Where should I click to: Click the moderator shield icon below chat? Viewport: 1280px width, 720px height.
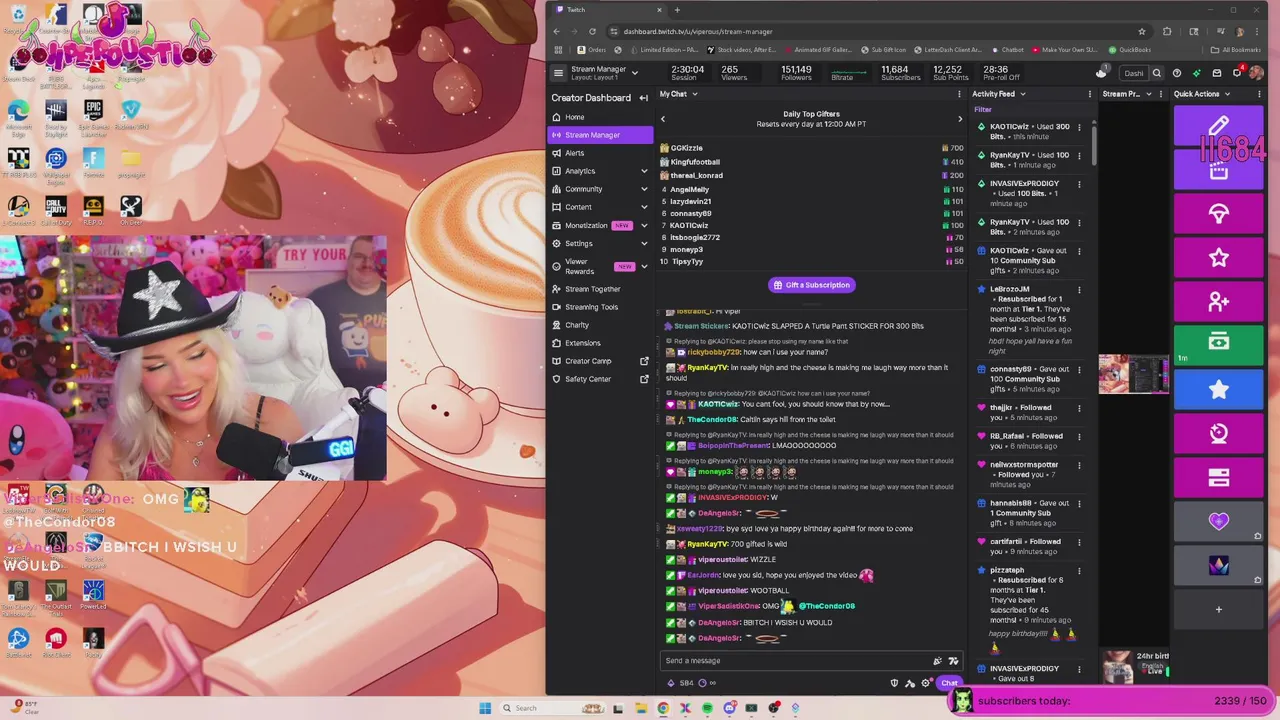[894, 683]
